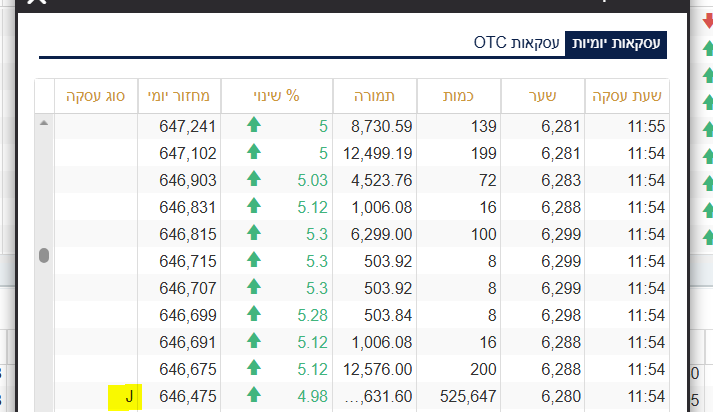The image size is (713, 412).
Task: Click the תמורה column header
Action: coord(374,96)
